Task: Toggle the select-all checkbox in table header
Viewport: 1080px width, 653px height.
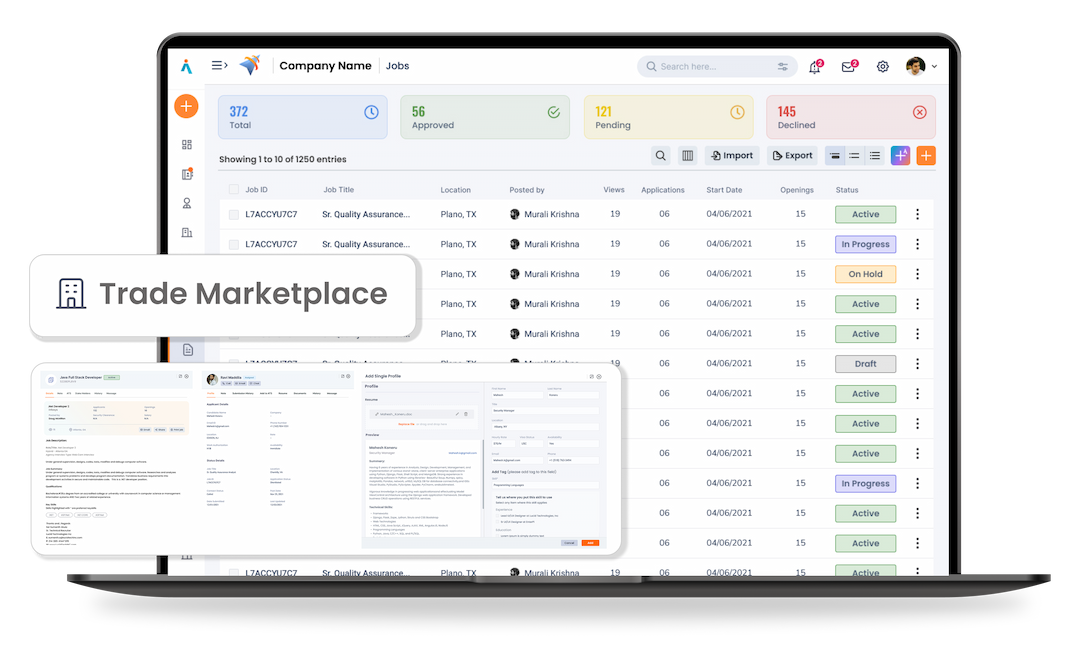Action: (233, 190)
